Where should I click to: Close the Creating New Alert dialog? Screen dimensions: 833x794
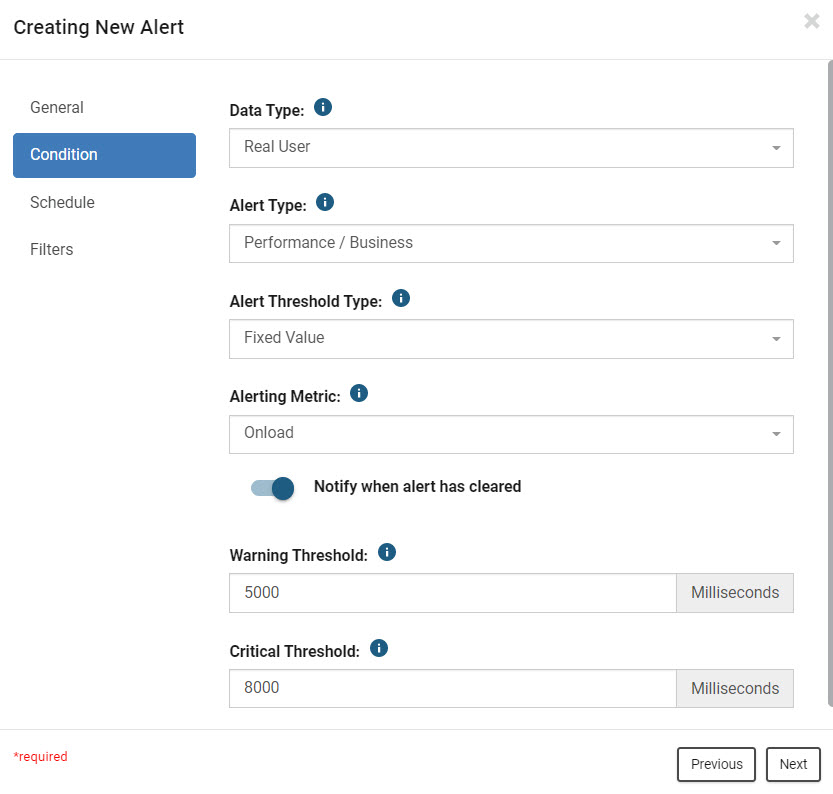811,21
